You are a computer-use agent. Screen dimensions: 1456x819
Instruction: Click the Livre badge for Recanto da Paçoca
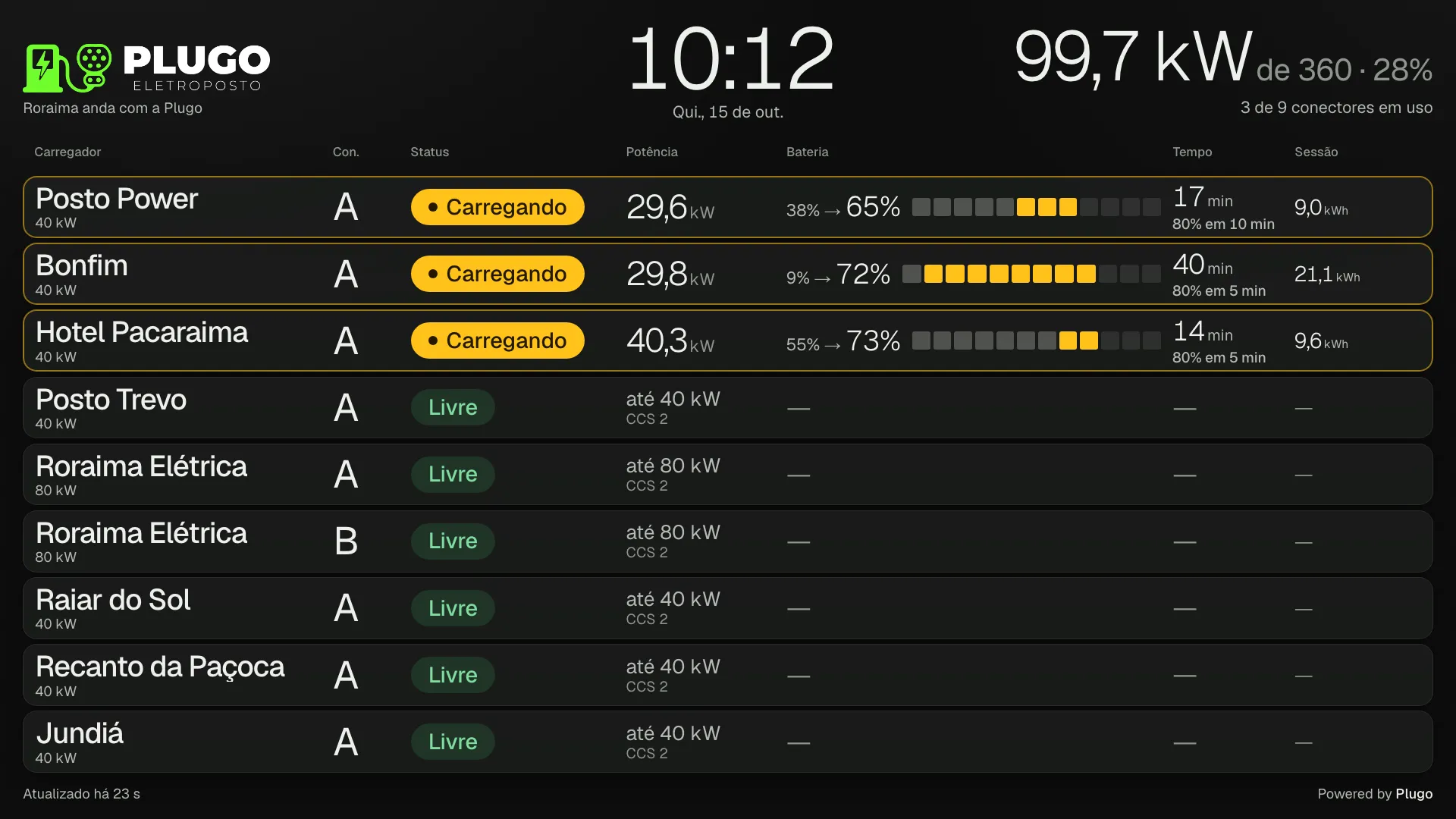pos(453,675)
